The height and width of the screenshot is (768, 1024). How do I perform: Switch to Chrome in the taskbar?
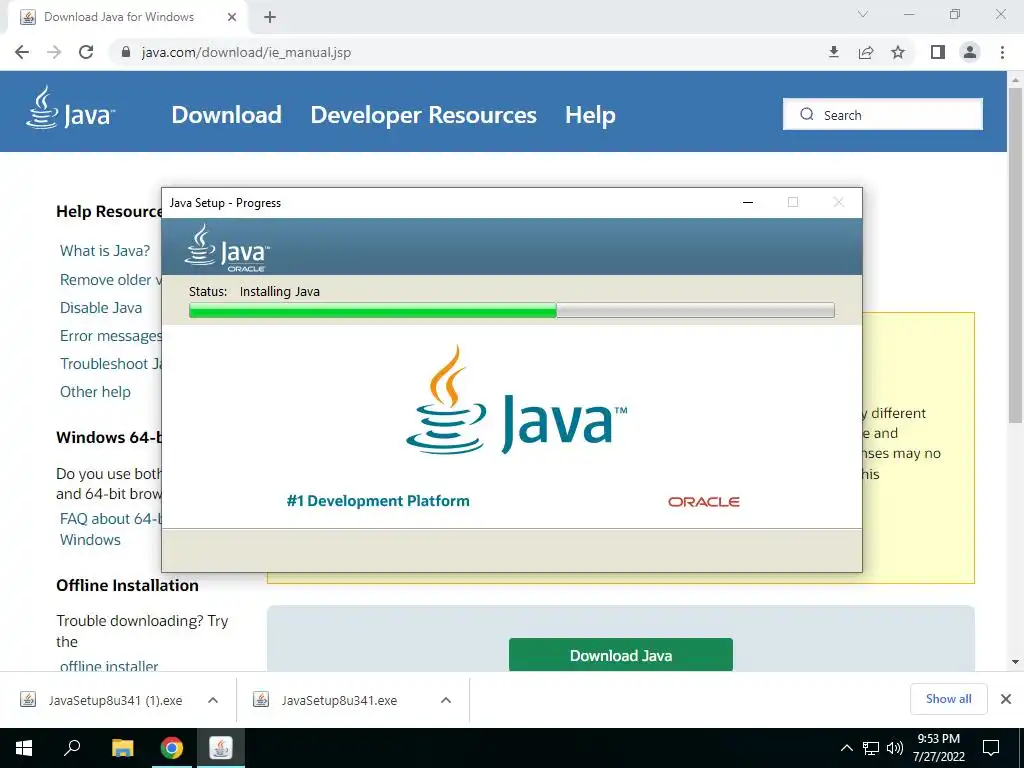[x=172, y=748]
